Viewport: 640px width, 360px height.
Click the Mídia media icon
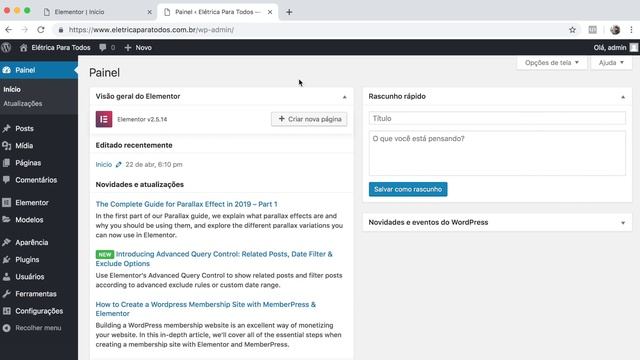pyautogui.click(x=7, y=146)
